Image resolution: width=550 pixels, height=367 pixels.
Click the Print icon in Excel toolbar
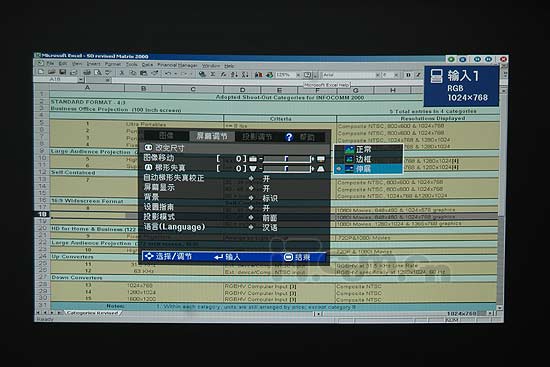87,73
